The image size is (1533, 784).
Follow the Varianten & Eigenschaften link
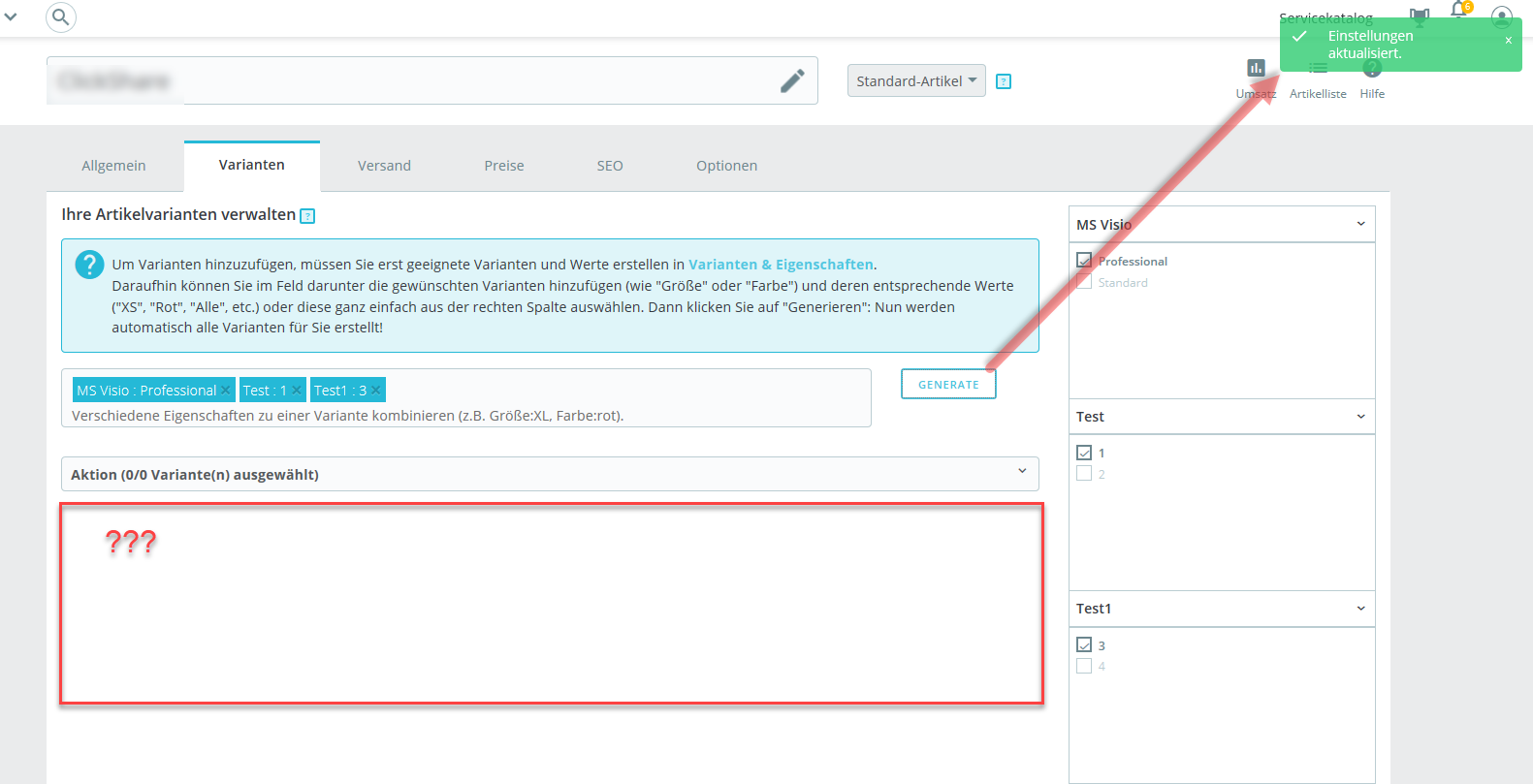click(x=781, y=265)
